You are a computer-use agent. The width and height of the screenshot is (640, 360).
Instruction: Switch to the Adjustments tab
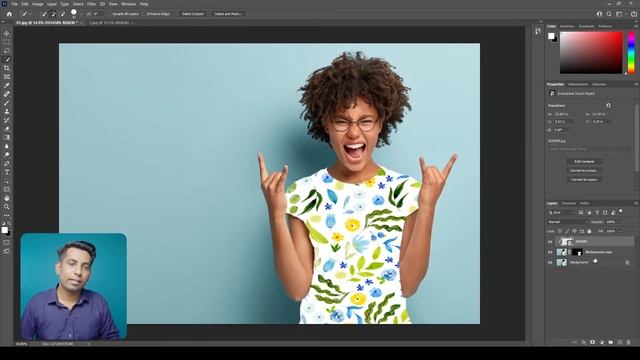578,84
